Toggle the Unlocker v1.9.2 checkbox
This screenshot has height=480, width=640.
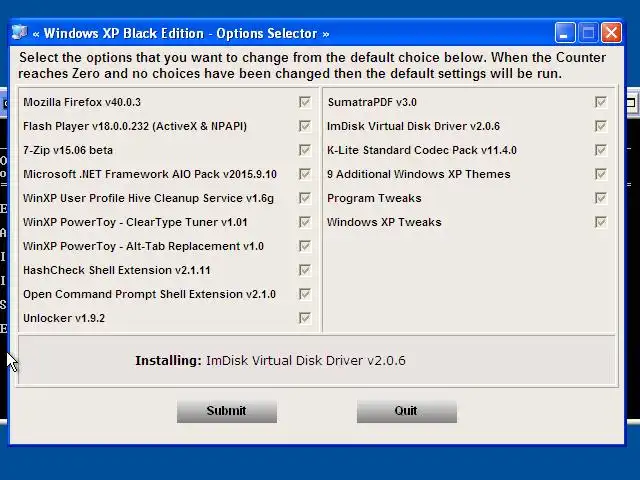(x=304, y=318)
